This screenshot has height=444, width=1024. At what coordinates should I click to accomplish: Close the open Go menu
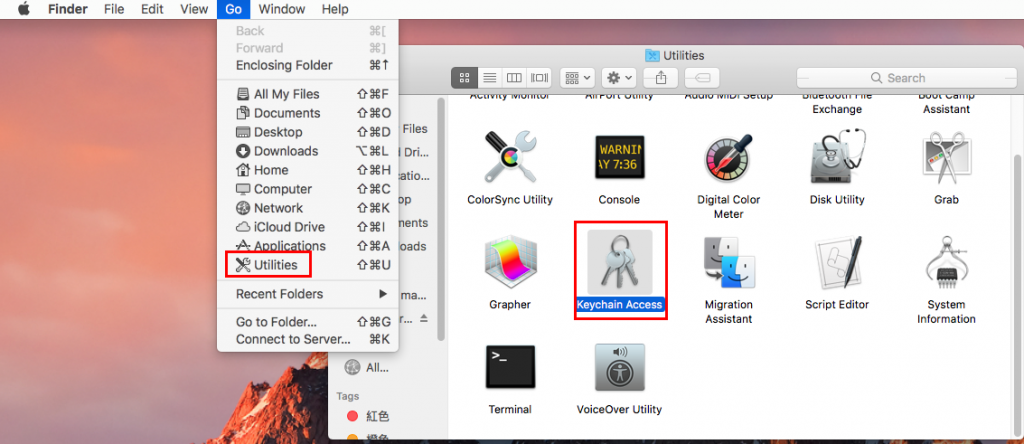point(233,9)
